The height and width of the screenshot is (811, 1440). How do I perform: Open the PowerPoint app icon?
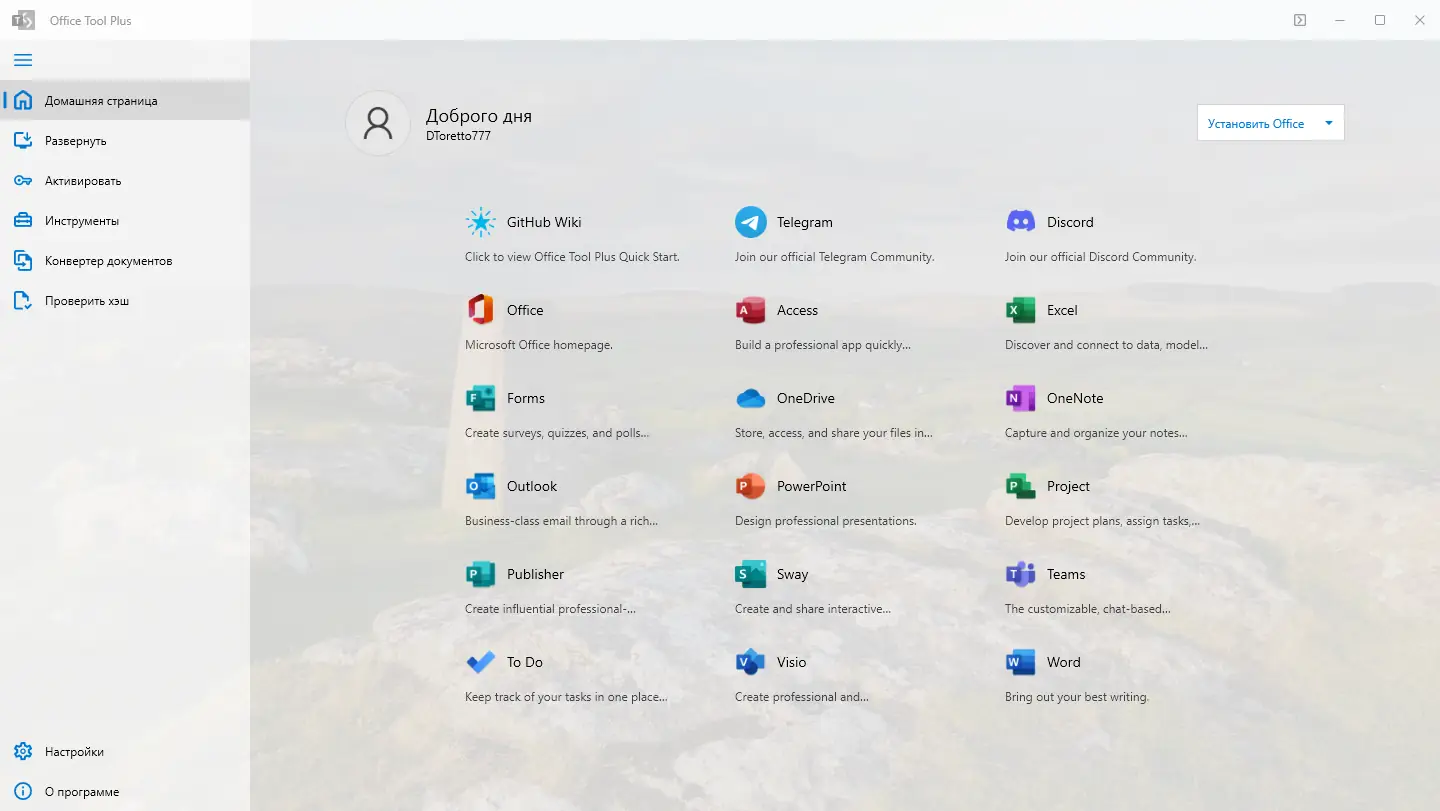click(x=751, y=486)
